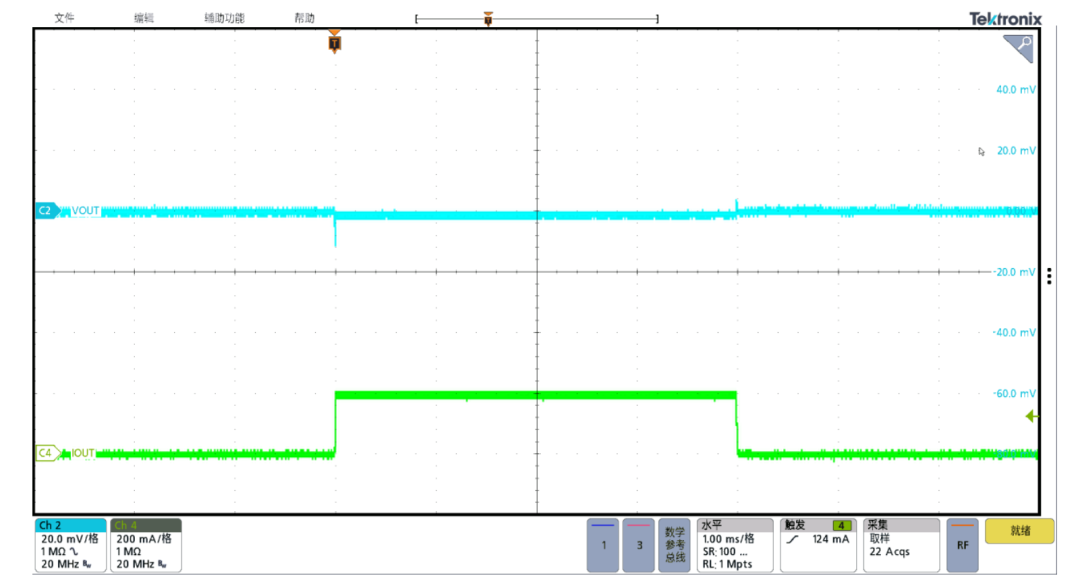Open the three-dot side panel handle
The height and width of the screenshot is (584, 1080).
[1049, 276]
